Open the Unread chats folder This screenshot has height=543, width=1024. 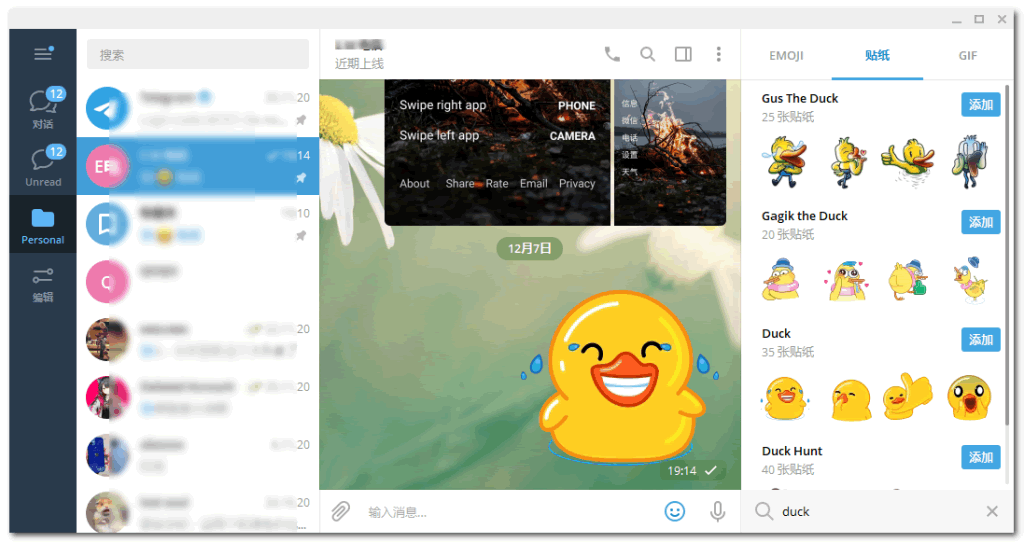coord(43,167)
